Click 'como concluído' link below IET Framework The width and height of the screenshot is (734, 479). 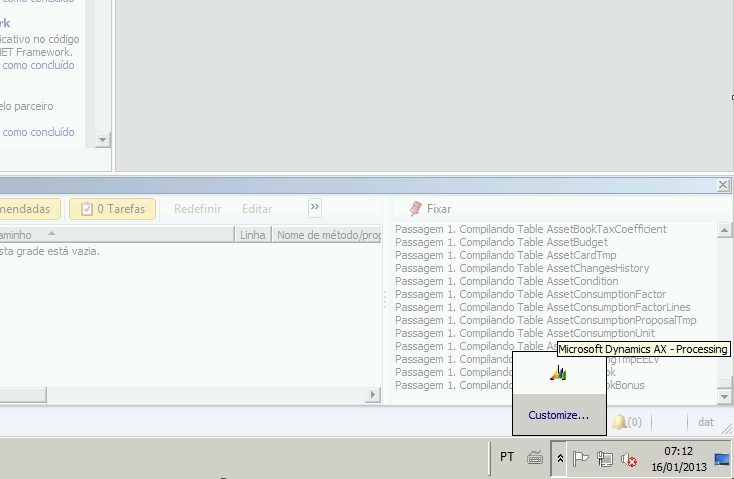point(38,65)
